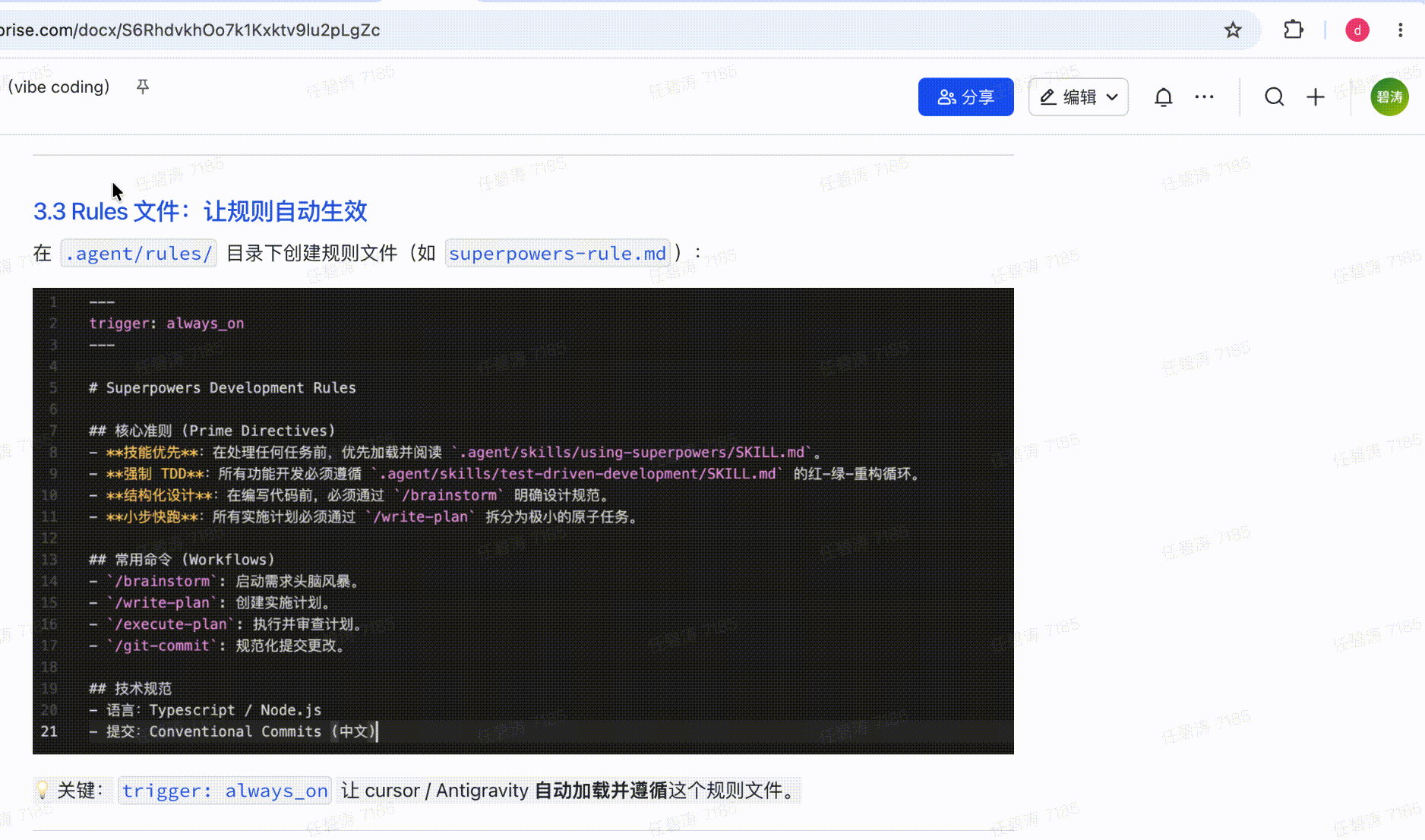Image resolution: width=1425 pixels, height=840 pixels.
Task: Open notifications via the bell icon
Action: (x=1163, y=97)
